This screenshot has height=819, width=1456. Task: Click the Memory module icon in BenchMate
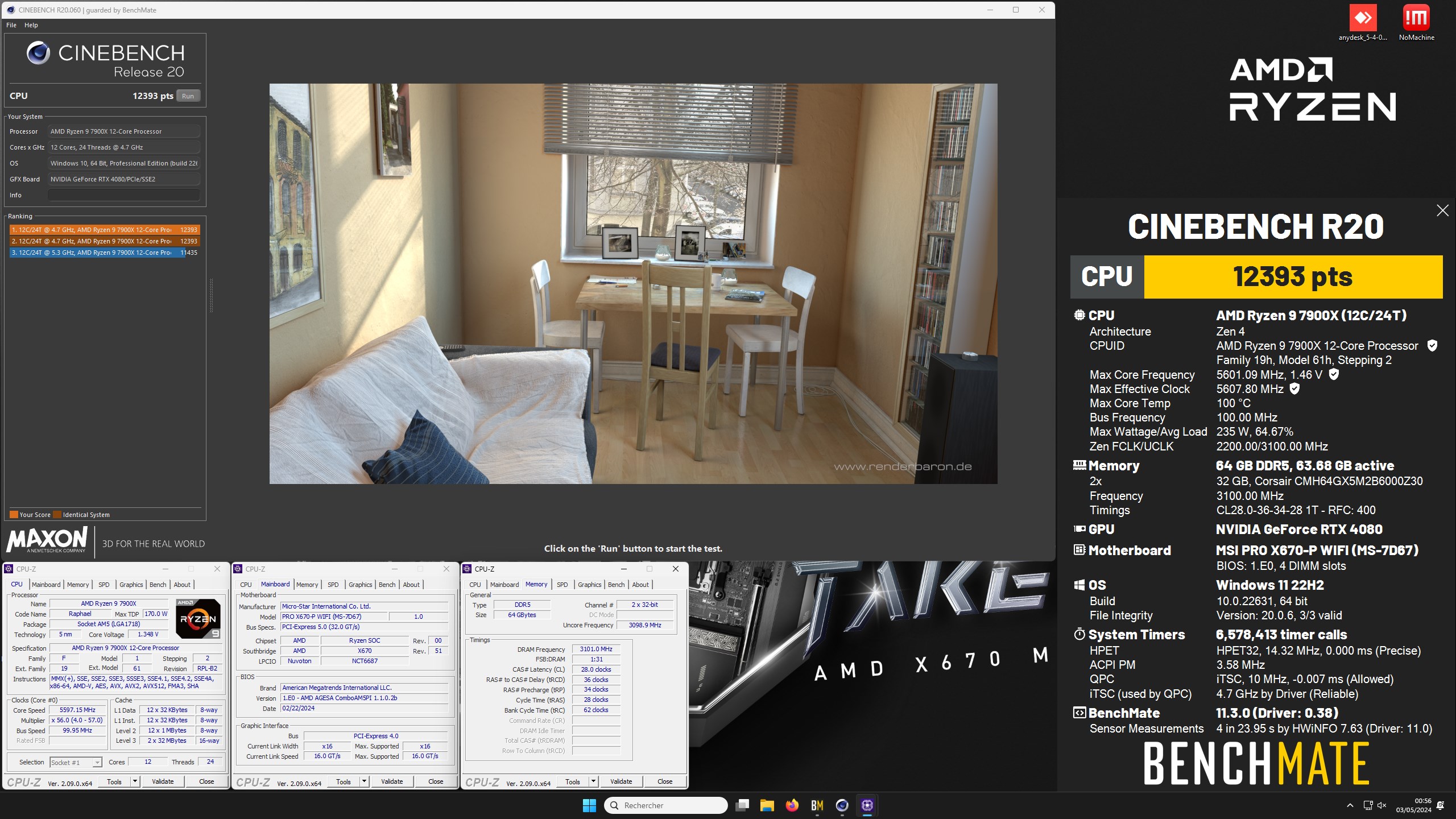[1079, 465]
